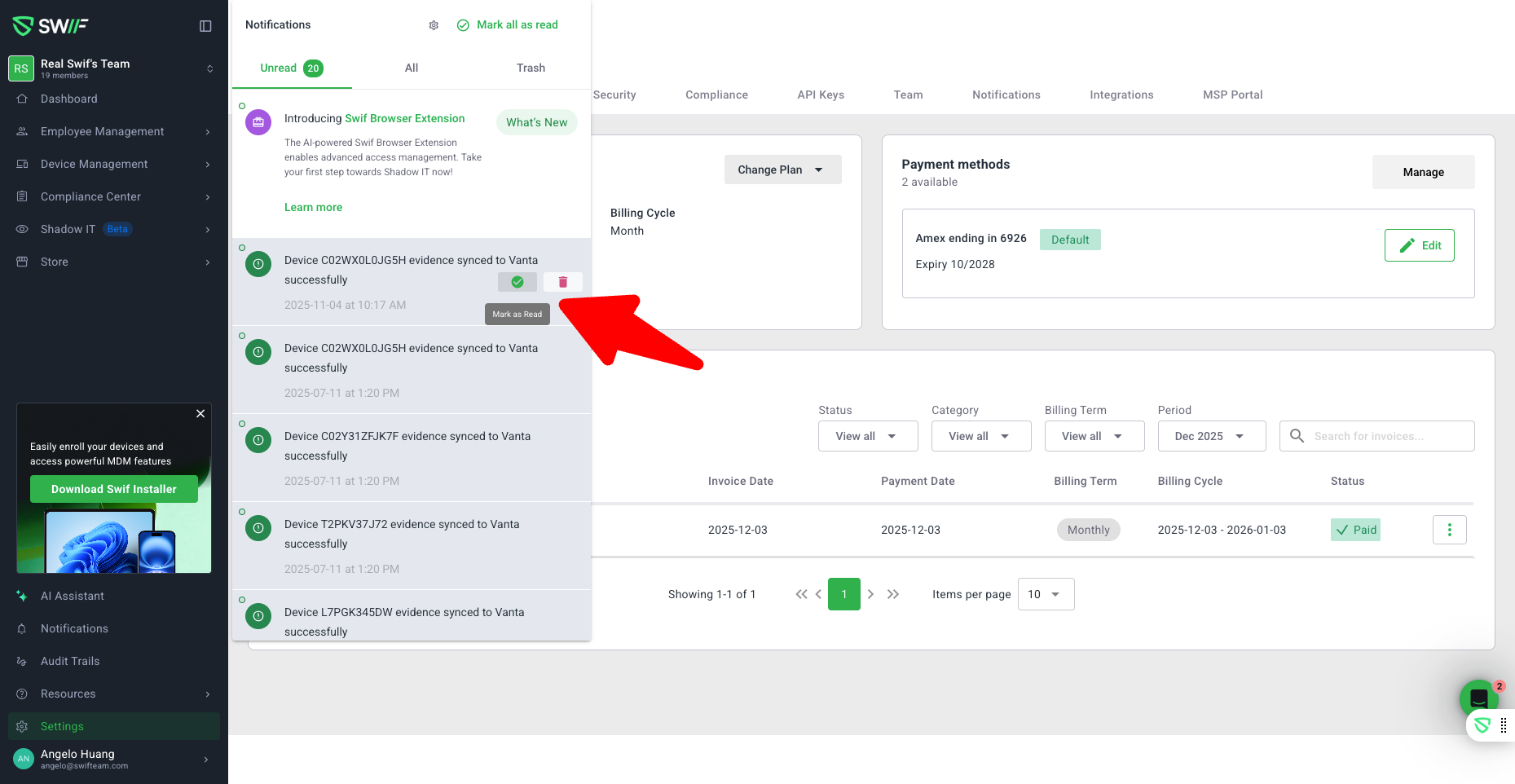1515x784 pixels.
Task: Open notification settings gear icon
Action: click(434, 25)
